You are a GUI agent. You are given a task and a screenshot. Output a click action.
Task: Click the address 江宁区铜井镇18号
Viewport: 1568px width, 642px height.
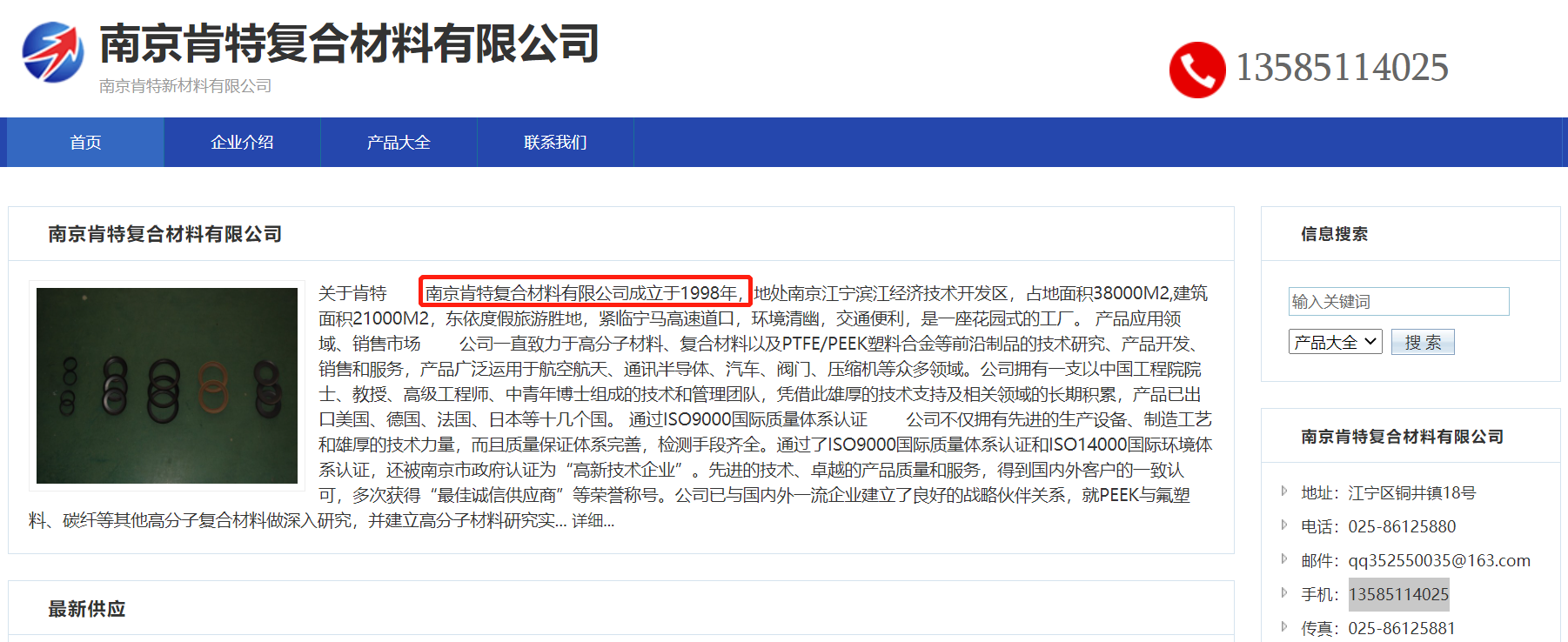pyautogui.click(x=1412, y=493)
